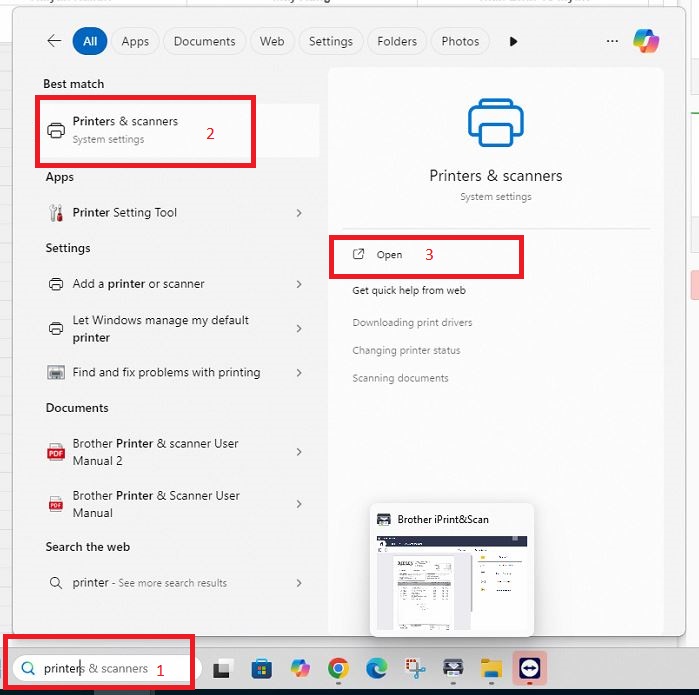Switch to the Photos filter tab
The width and height of the screenshot is (699, 695).
460,41
